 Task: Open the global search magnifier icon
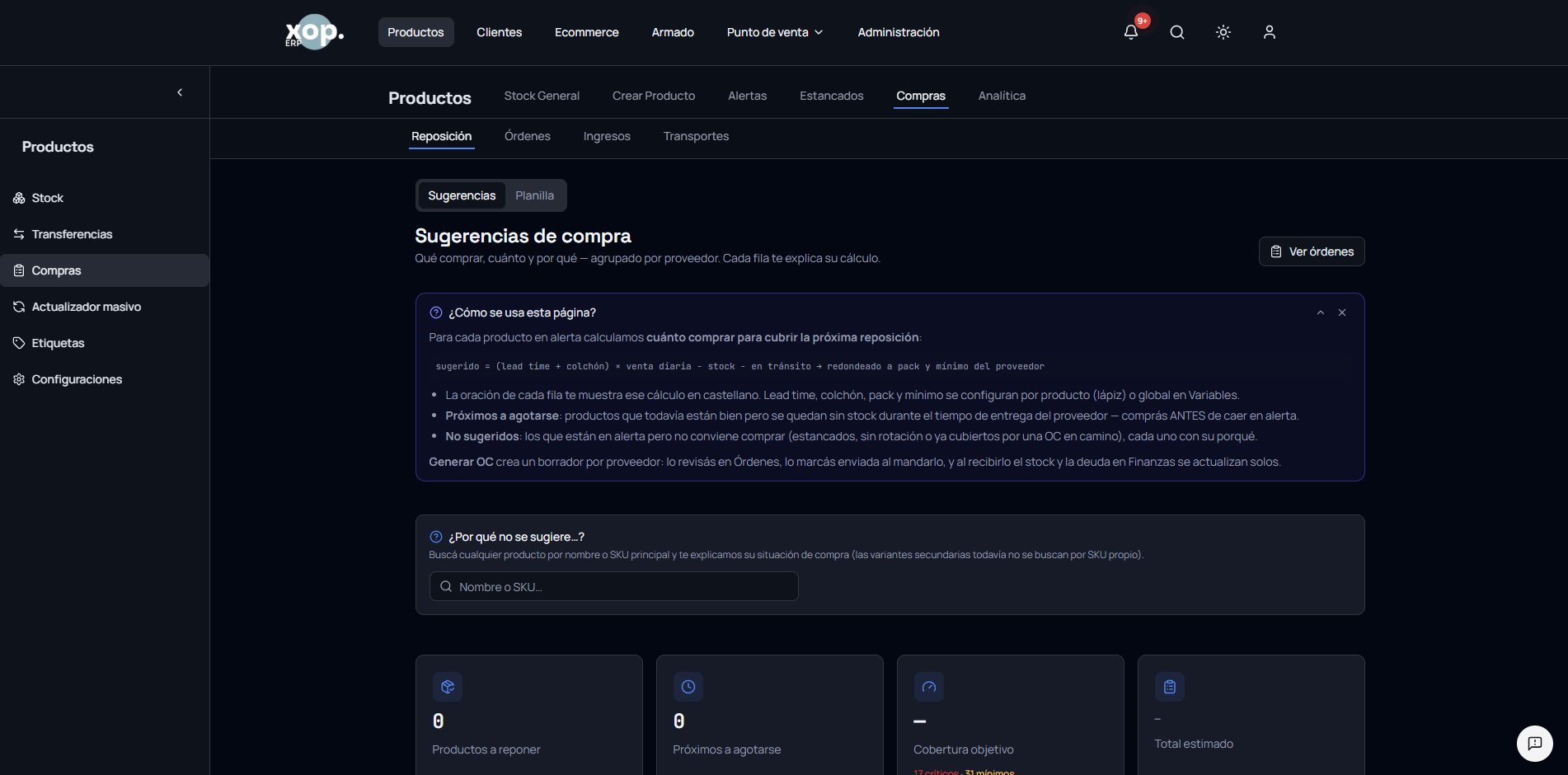1176,32
